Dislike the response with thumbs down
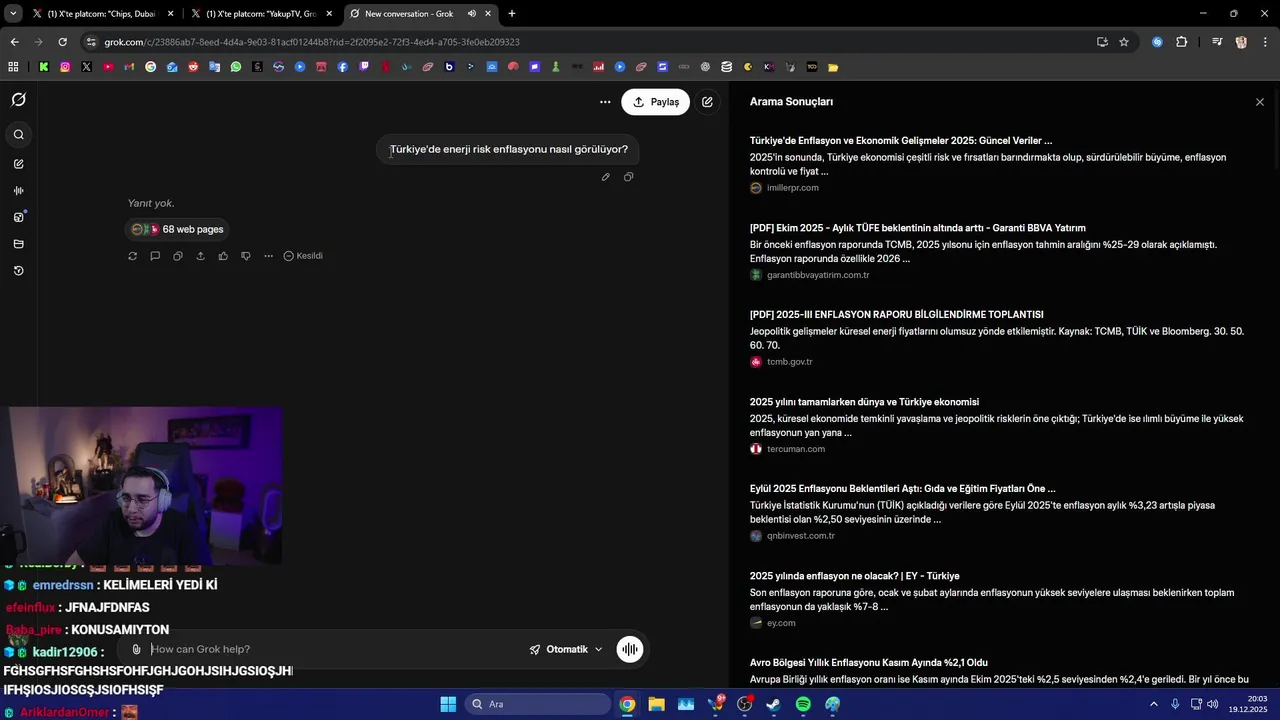Image resolution: width=1280 pixels, height=720 pixels. [246, 256]
